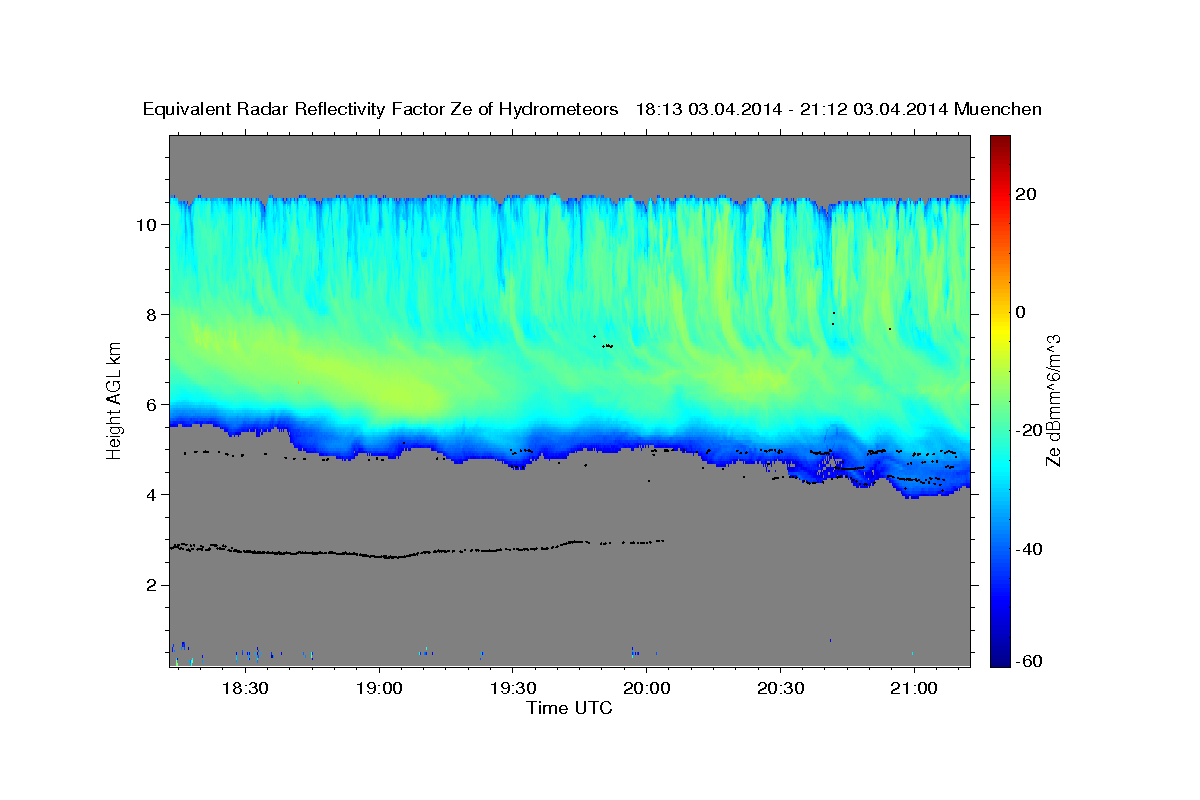The height and width of the screenshot is (800, 1200).
Task: Select the '19:00' time tick label
Action: [x=379, y=689]
